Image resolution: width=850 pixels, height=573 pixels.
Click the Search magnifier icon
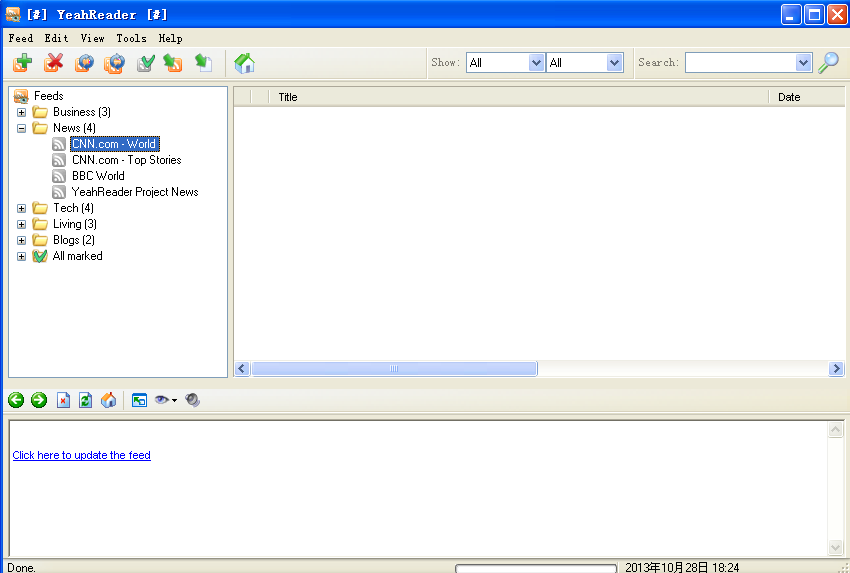point(828,63)
